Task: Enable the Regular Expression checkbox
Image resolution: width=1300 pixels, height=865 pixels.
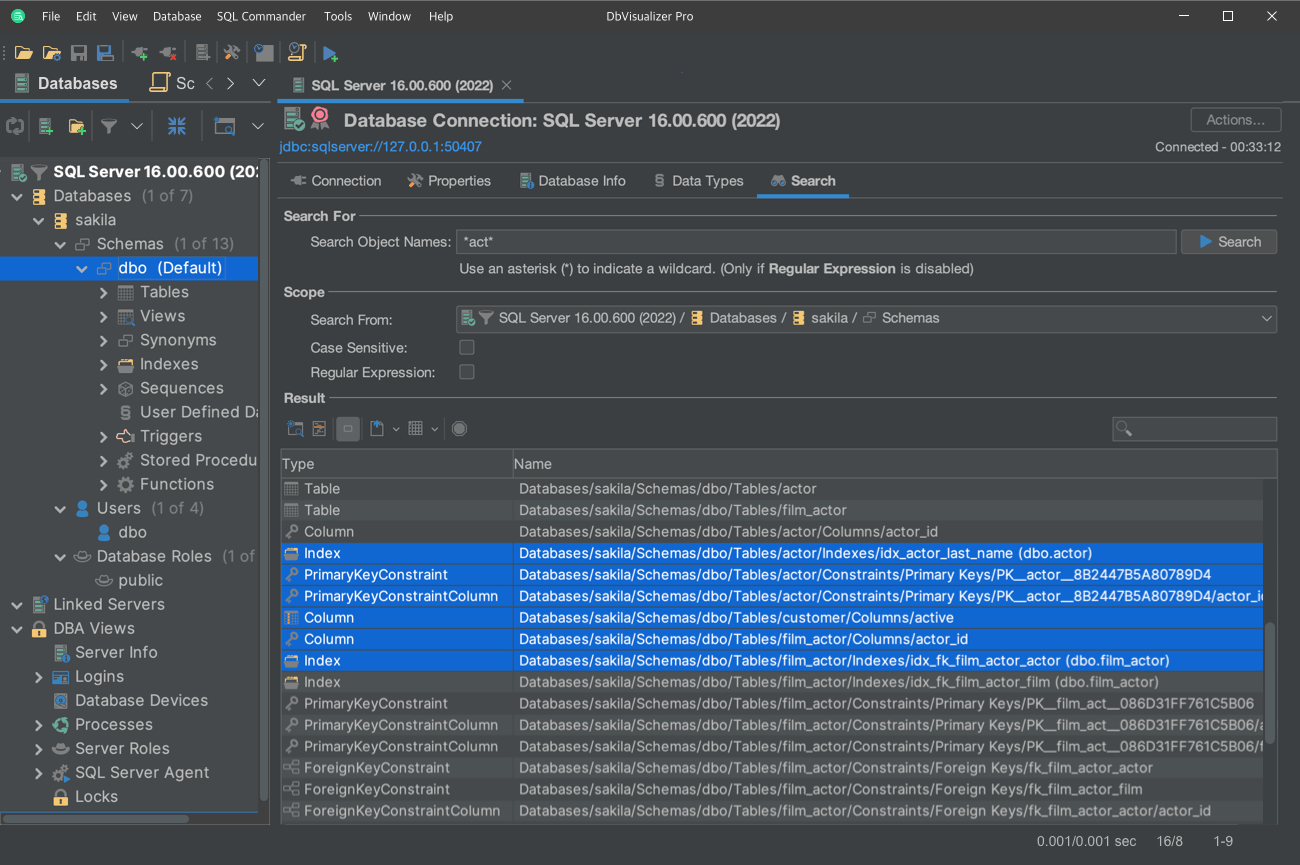Action: coord(466,372)
